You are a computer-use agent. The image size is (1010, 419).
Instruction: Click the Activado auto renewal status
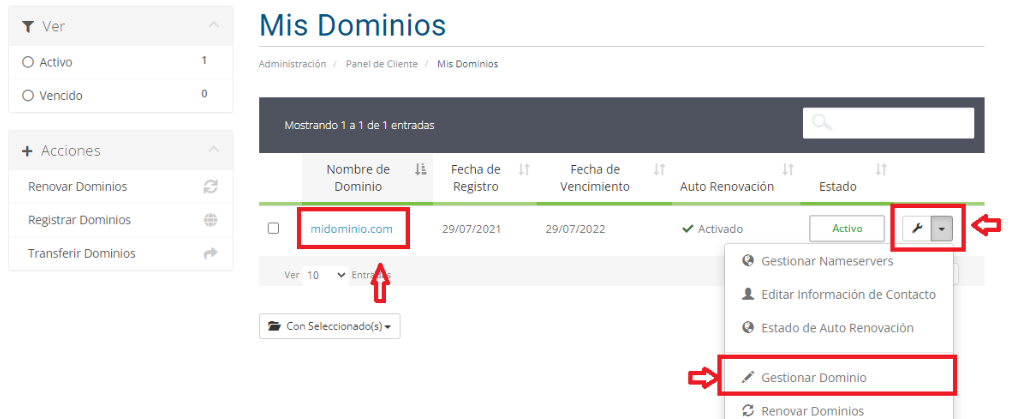(712, 229)
